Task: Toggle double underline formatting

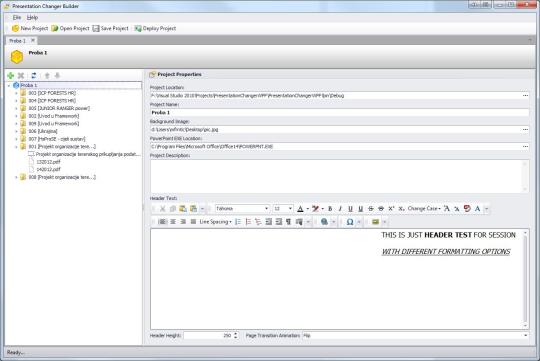Action: coord(361,209)
